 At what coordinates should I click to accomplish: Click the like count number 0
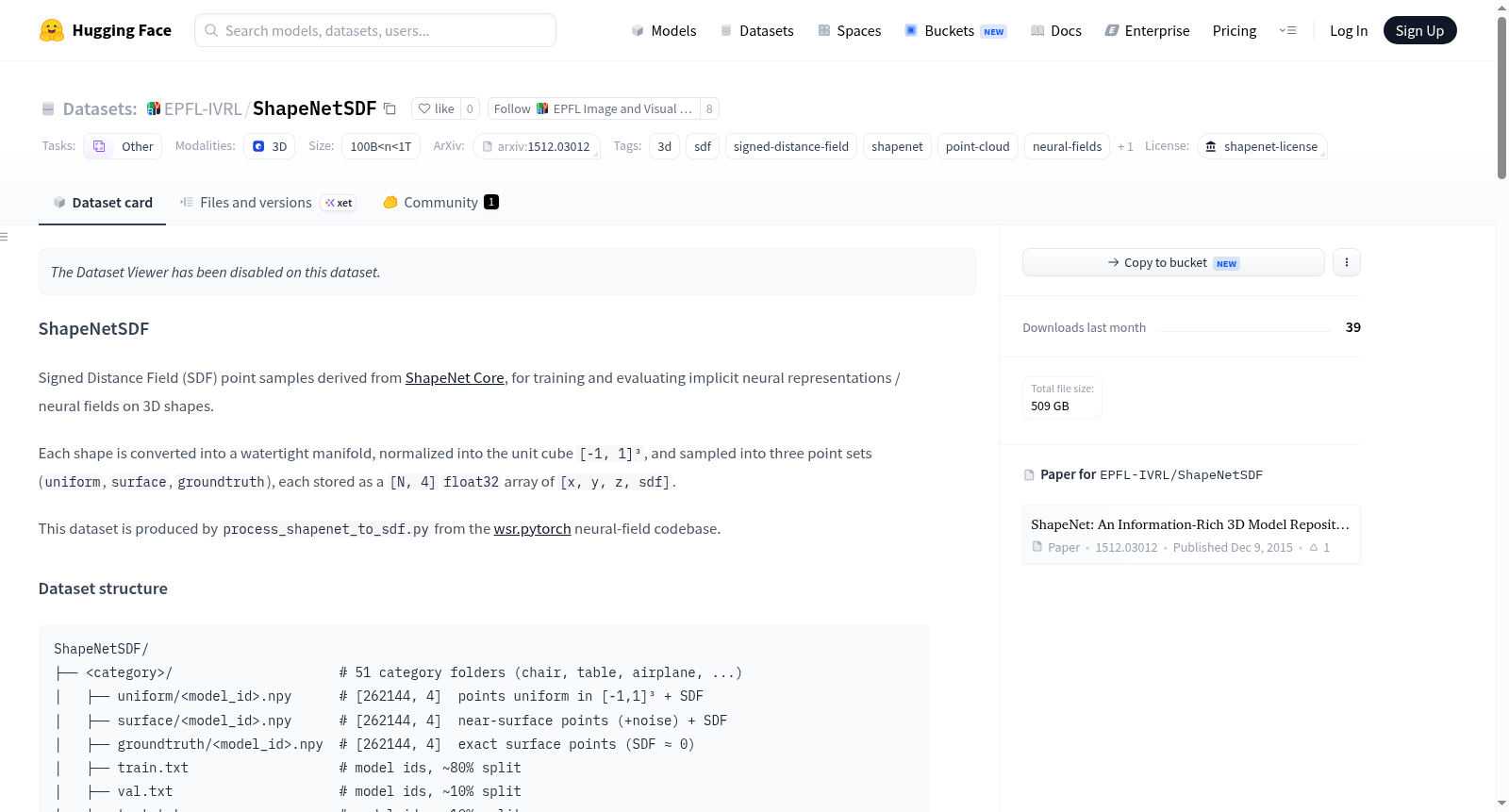pyautogui.click(x=470, y=108)
